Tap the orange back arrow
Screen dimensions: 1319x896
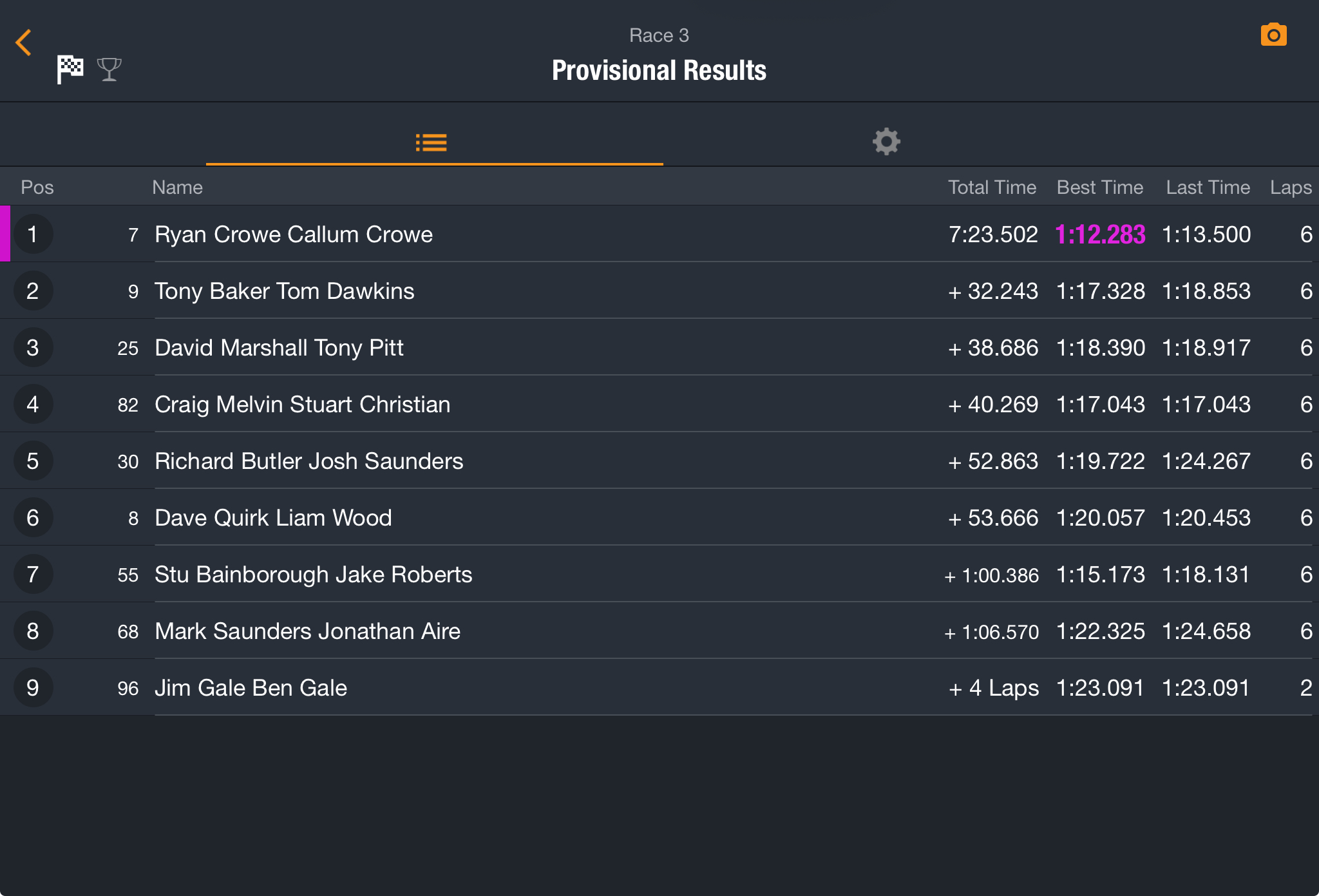click(24, 43)
